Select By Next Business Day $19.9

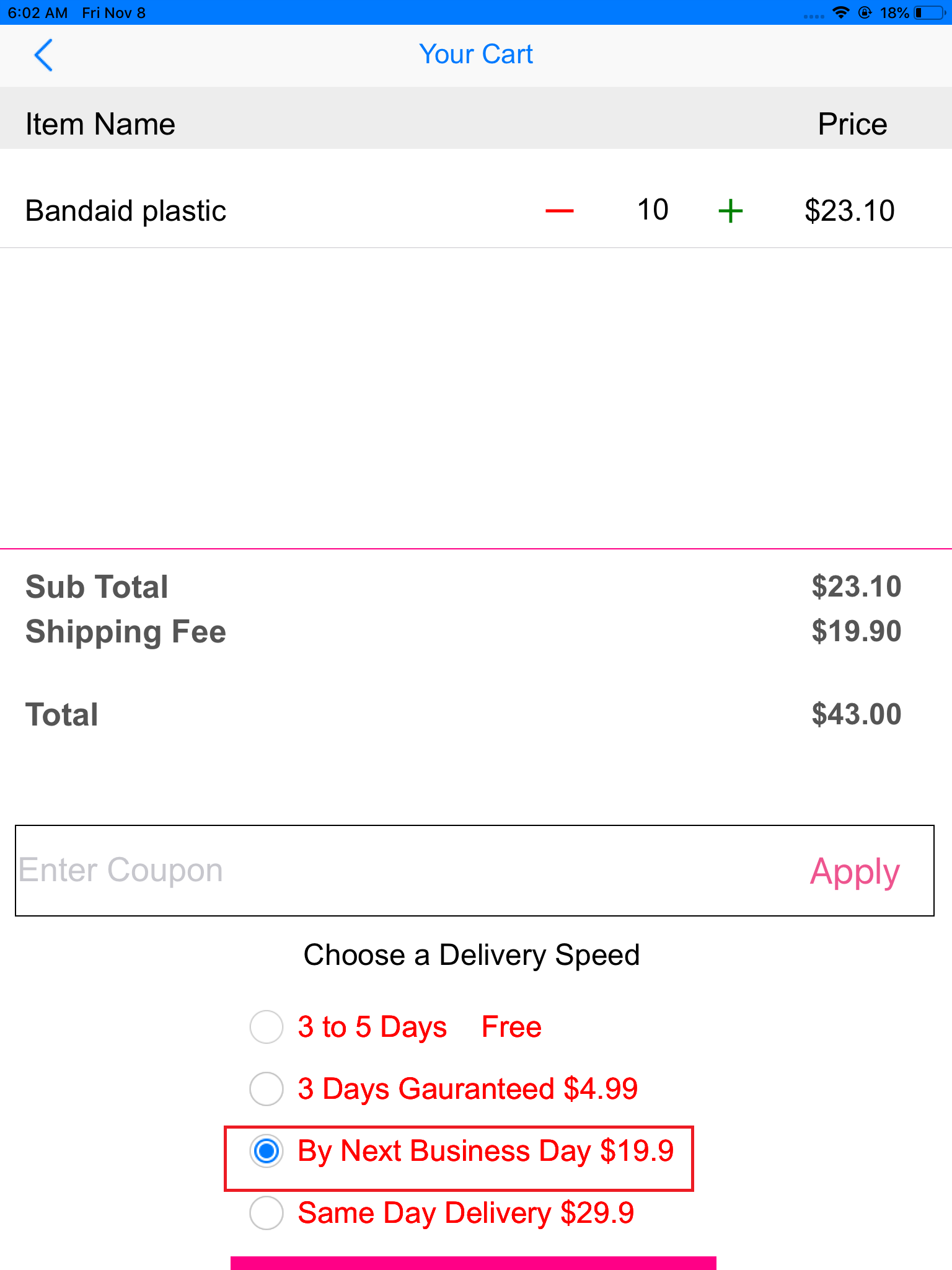(267, 1151)
